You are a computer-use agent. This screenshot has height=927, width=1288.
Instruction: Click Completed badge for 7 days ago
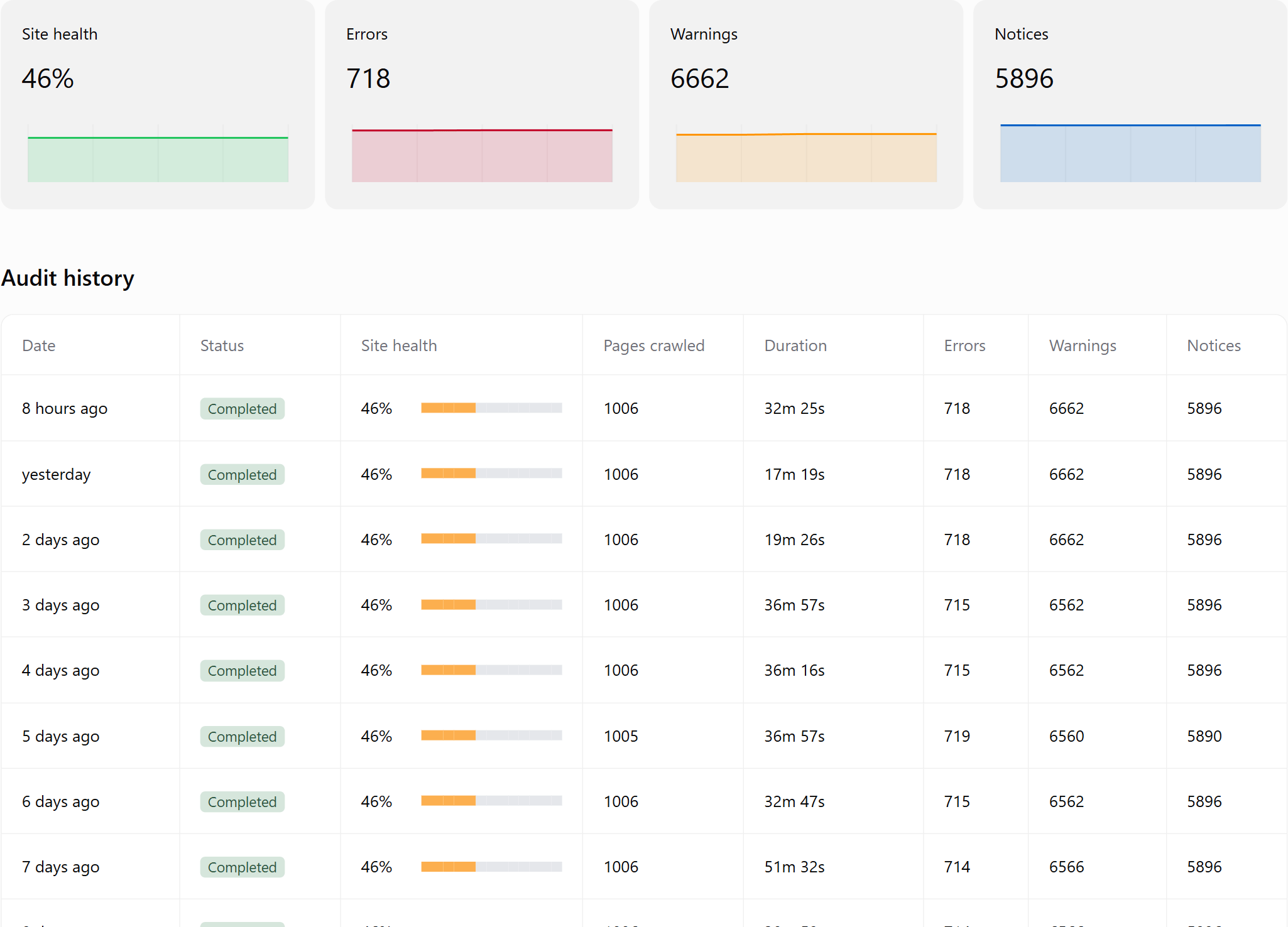[x=243, y=867]
